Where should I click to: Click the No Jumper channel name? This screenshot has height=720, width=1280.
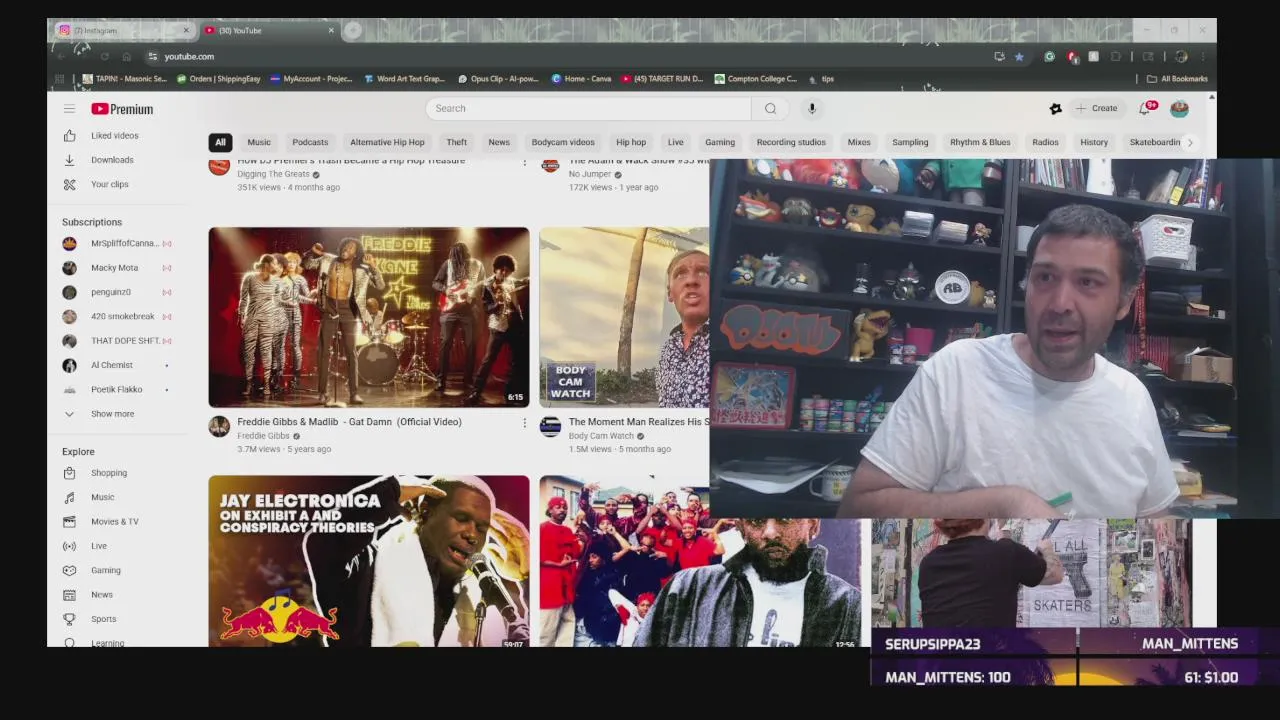pyautogui.click(x=590, y=174)
